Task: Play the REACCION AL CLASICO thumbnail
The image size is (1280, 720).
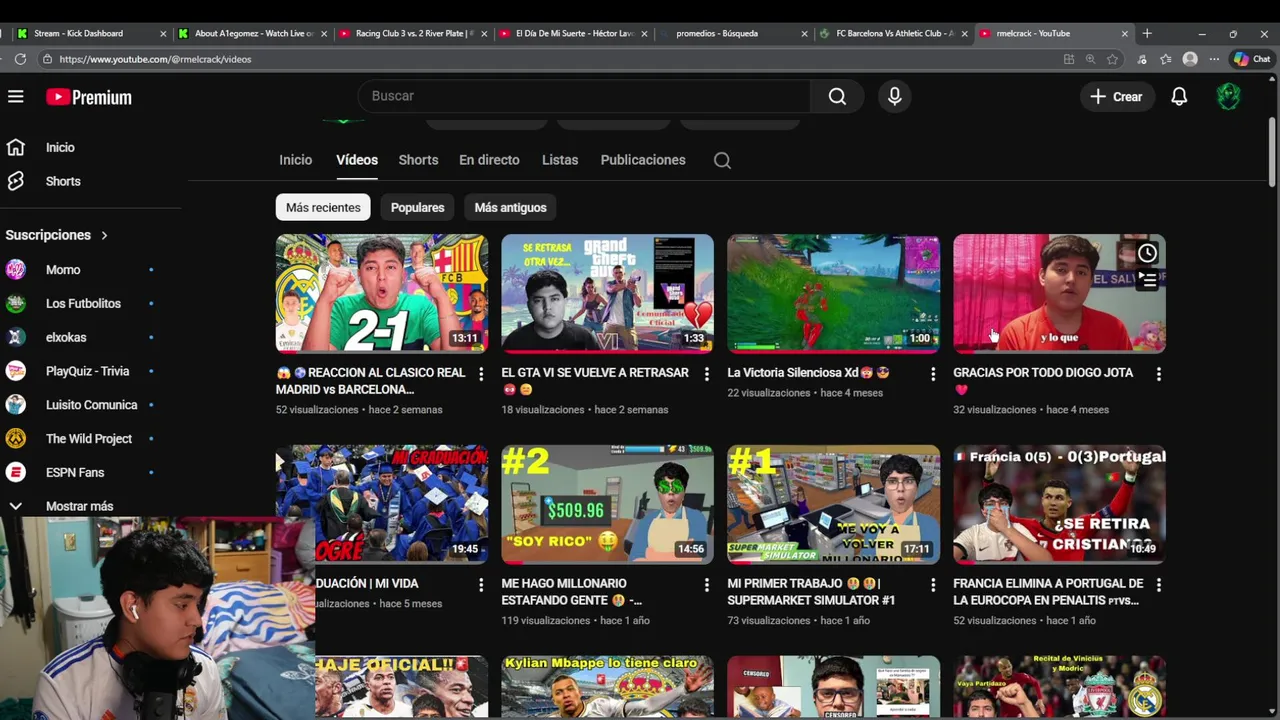Action: click(x=382, y=293)
